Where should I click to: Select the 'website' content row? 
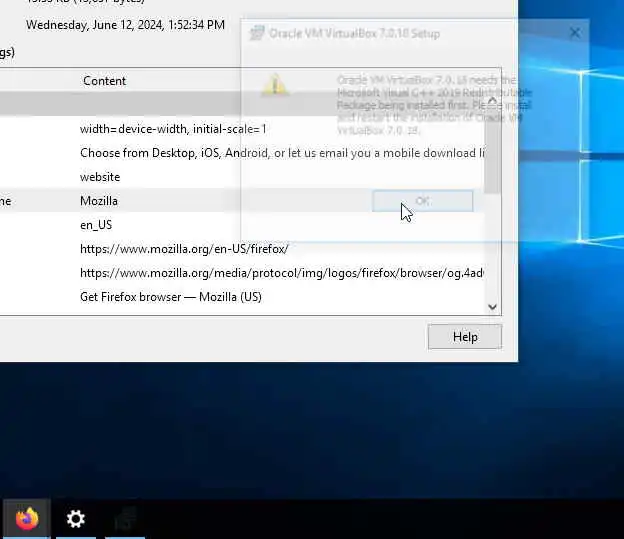click(242, 177)
